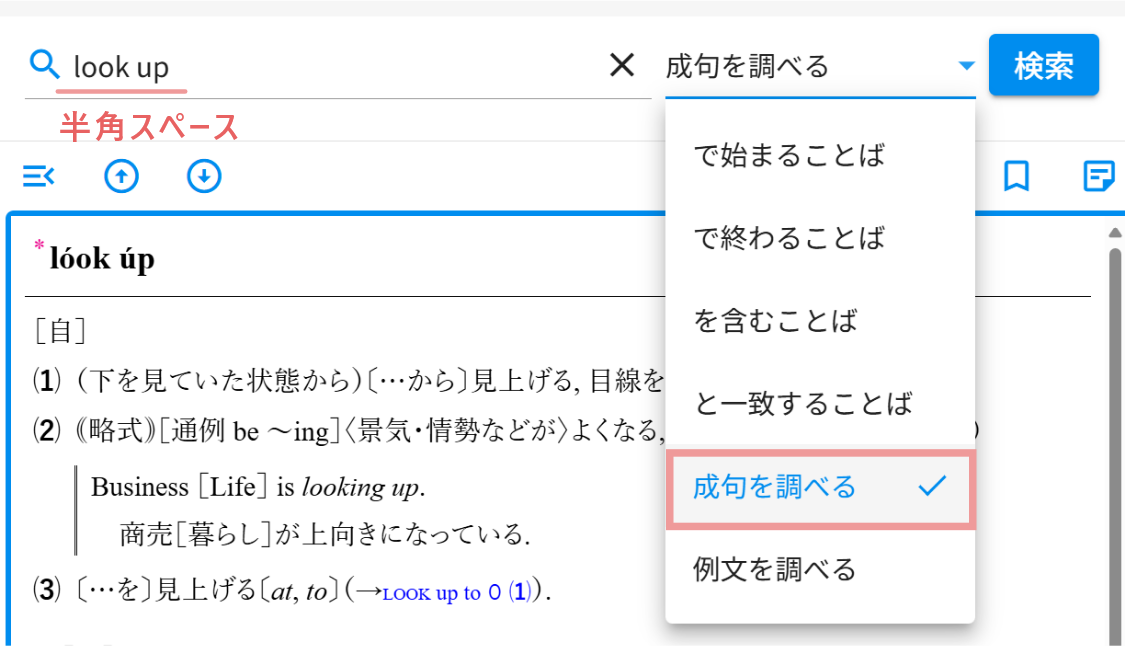Open the search mode dropdown arrow
The width and height of the screenshot is (1125, 656).
[x=966, y=66]
